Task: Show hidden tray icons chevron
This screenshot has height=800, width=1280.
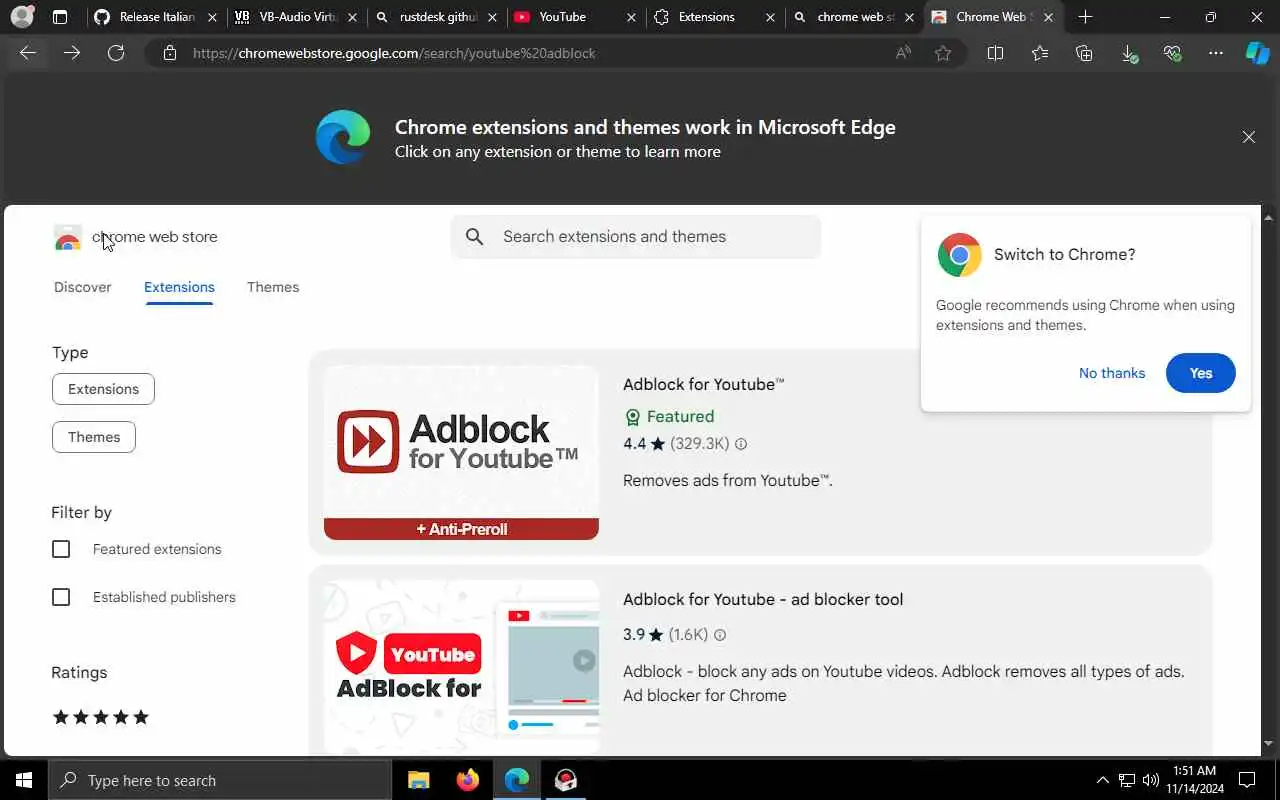Action: click(1103, 780)
